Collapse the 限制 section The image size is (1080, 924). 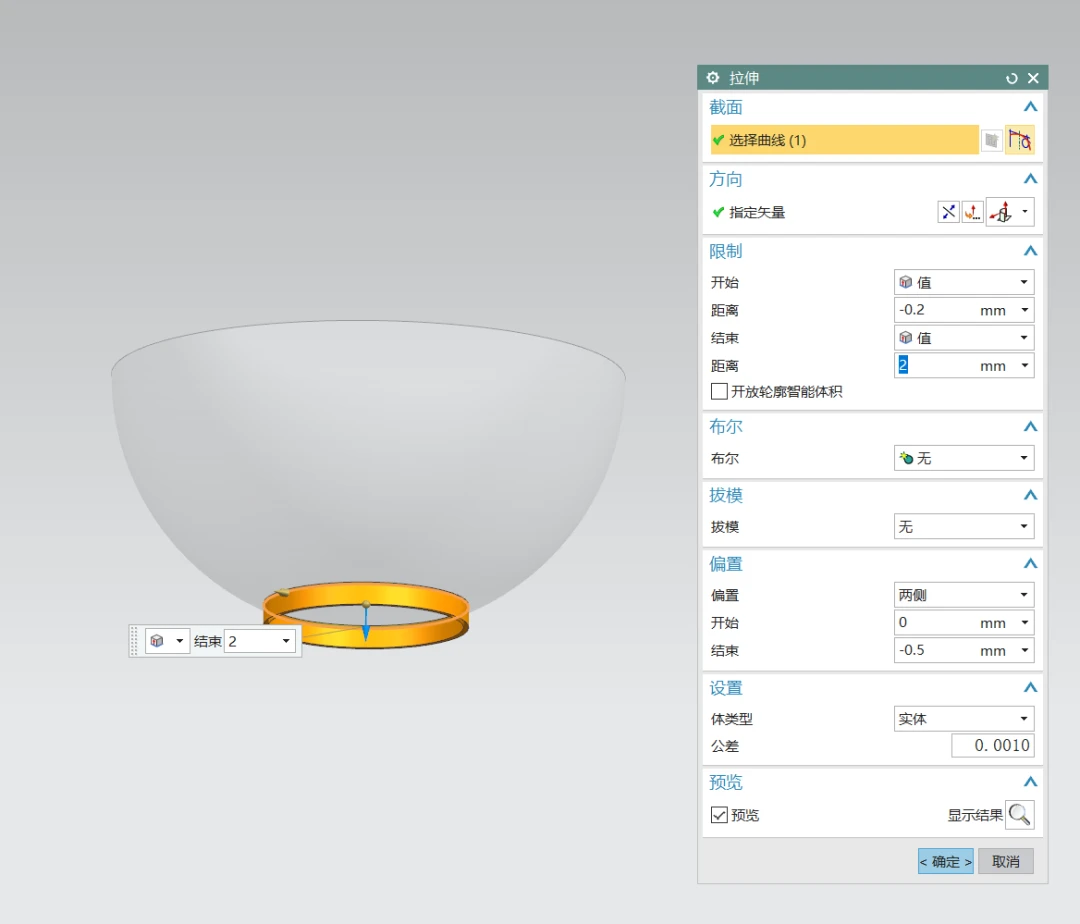1030,251
